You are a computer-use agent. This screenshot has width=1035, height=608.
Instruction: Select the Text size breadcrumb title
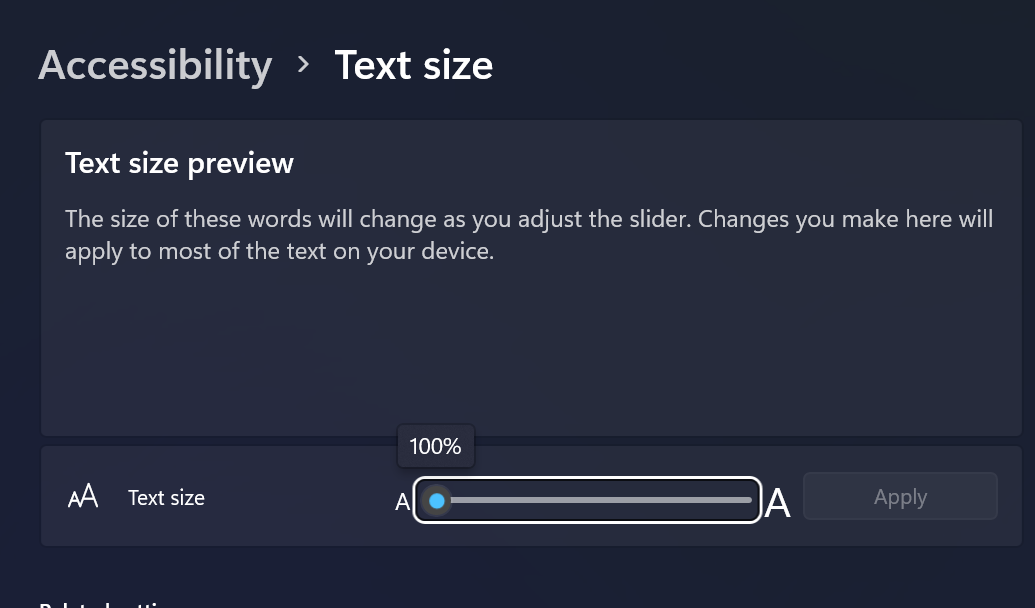click(x=414, y=65)
